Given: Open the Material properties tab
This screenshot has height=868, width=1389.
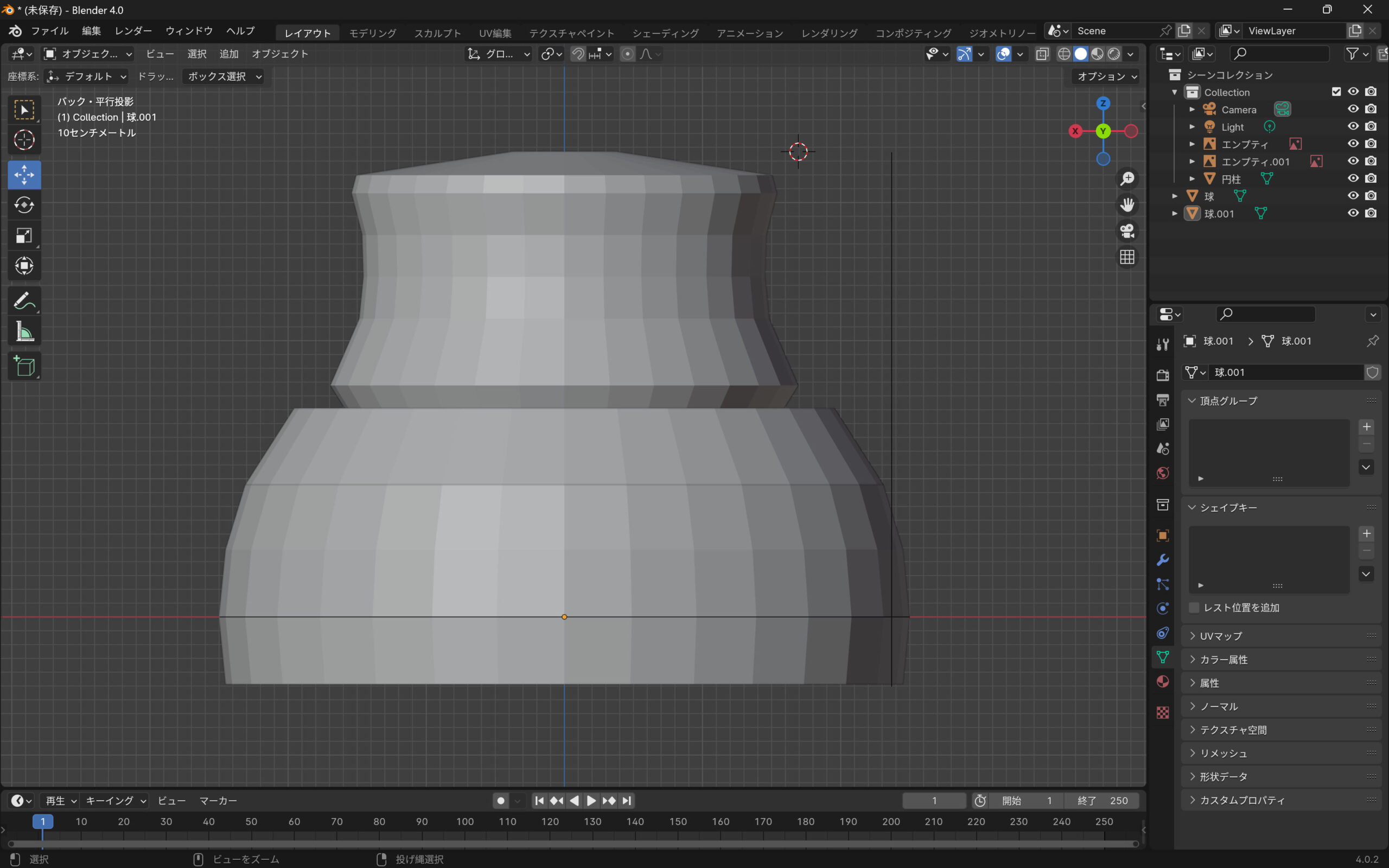Looking at the screenshot, I should pyautogui.click(x=1163, y=681).
